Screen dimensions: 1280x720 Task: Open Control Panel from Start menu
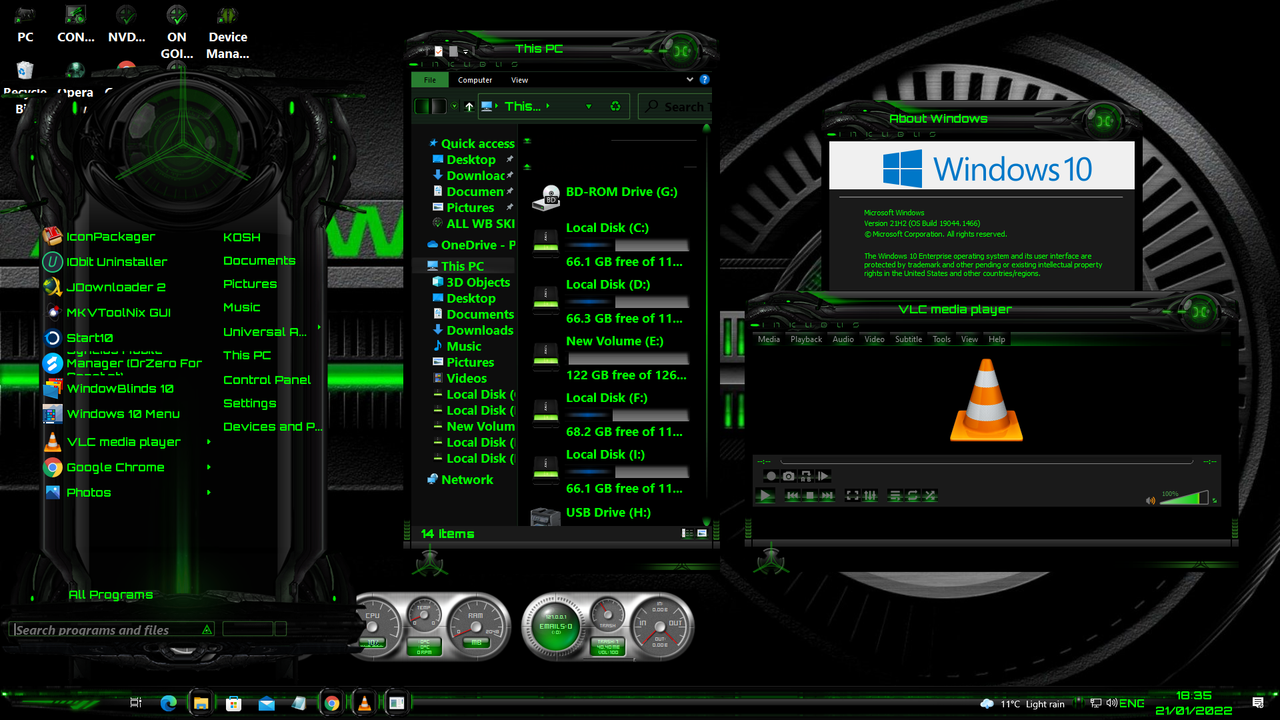point(267,380)
